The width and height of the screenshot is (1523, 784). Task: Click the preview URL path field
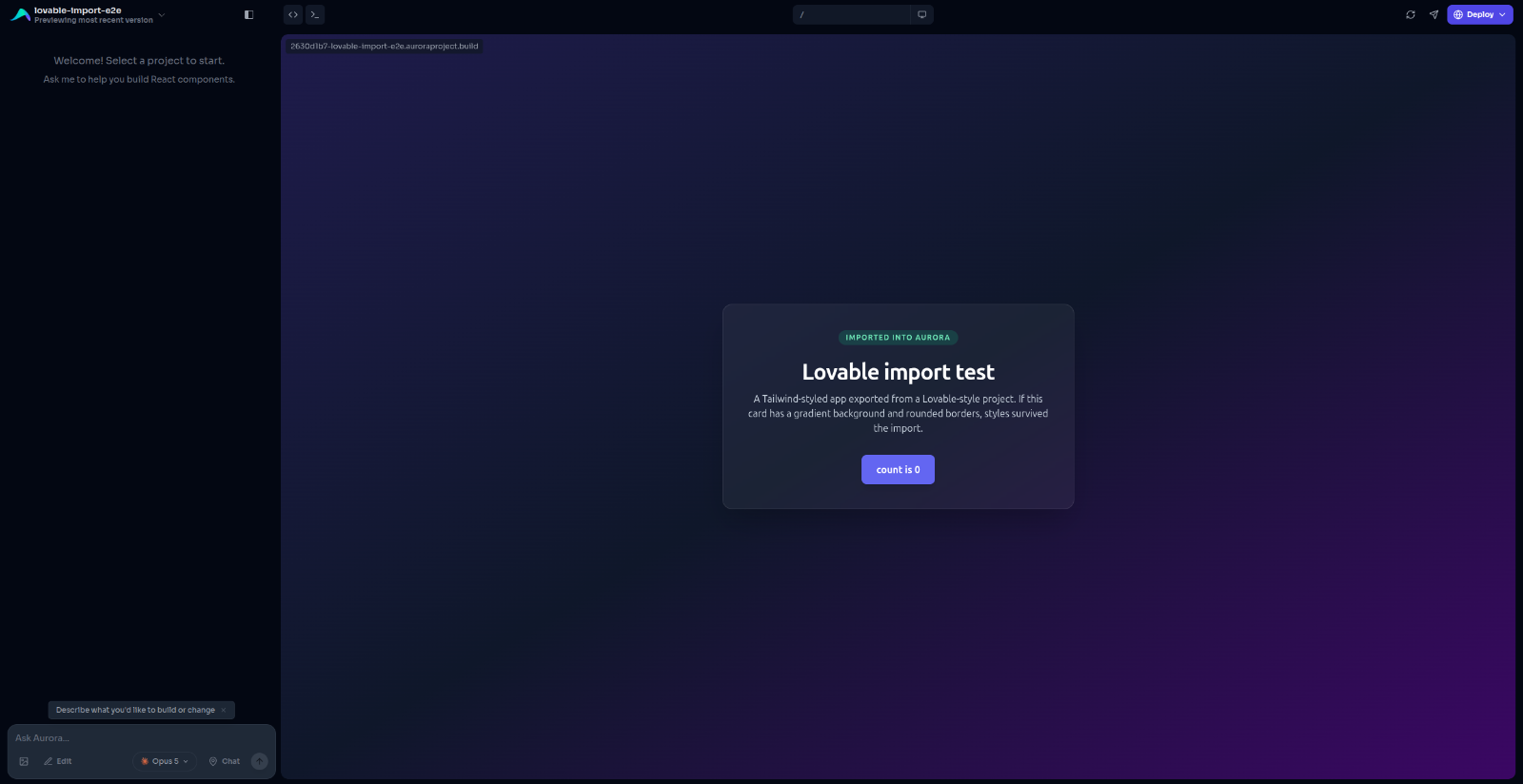(852, 14)
